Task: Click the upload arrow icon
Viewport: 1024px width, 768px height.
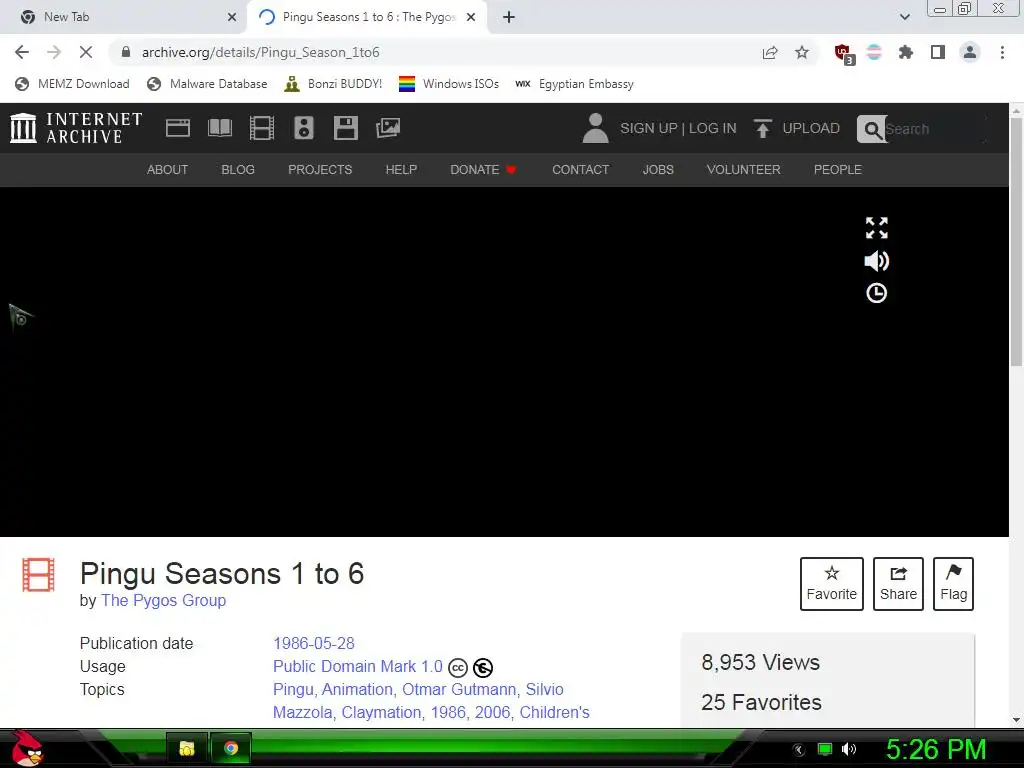Action: (x=762, y=128)
